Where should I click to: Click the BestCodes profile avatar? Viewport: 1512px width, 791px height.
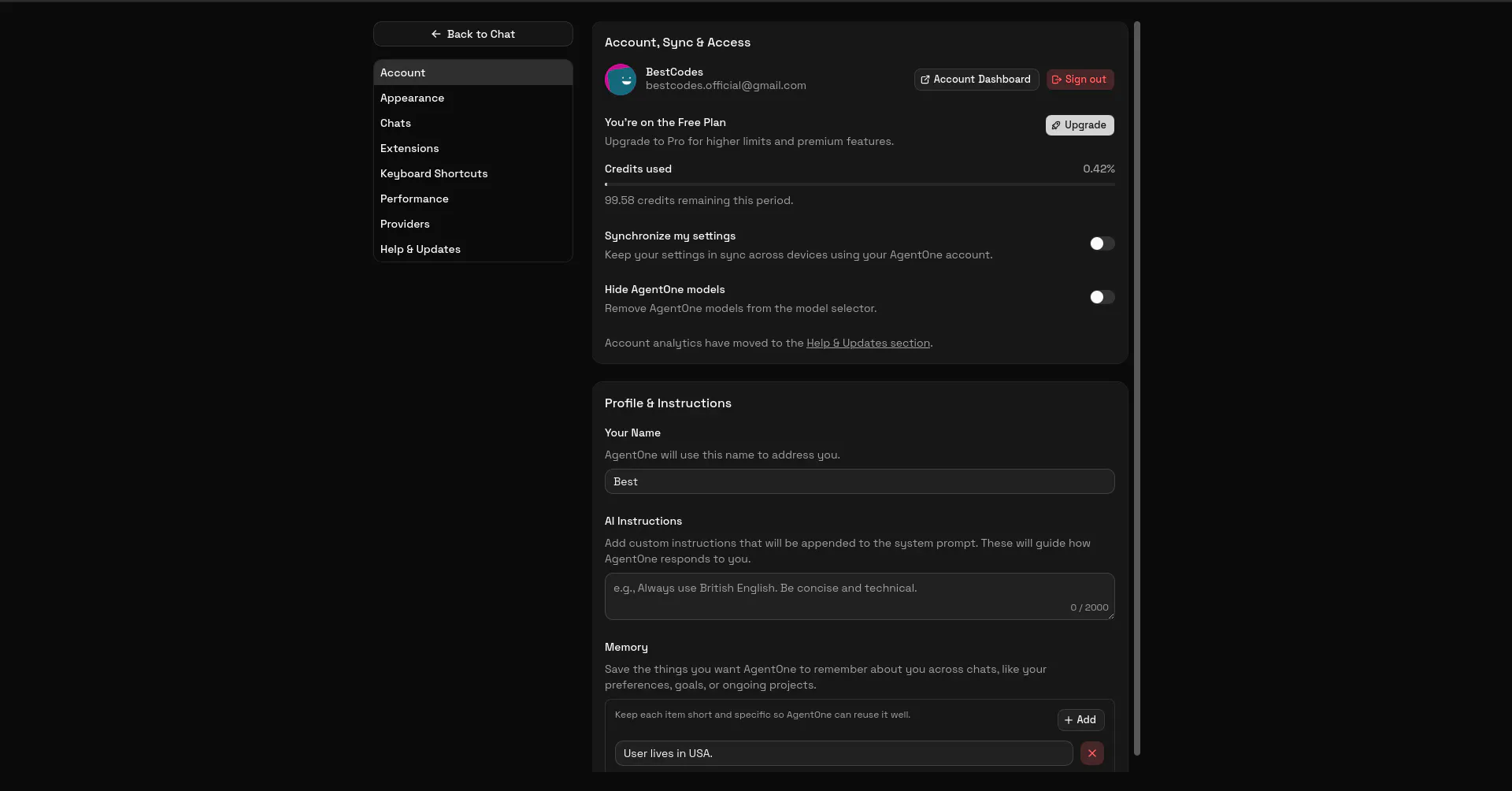pyautogui.click(x=621, y=80)
